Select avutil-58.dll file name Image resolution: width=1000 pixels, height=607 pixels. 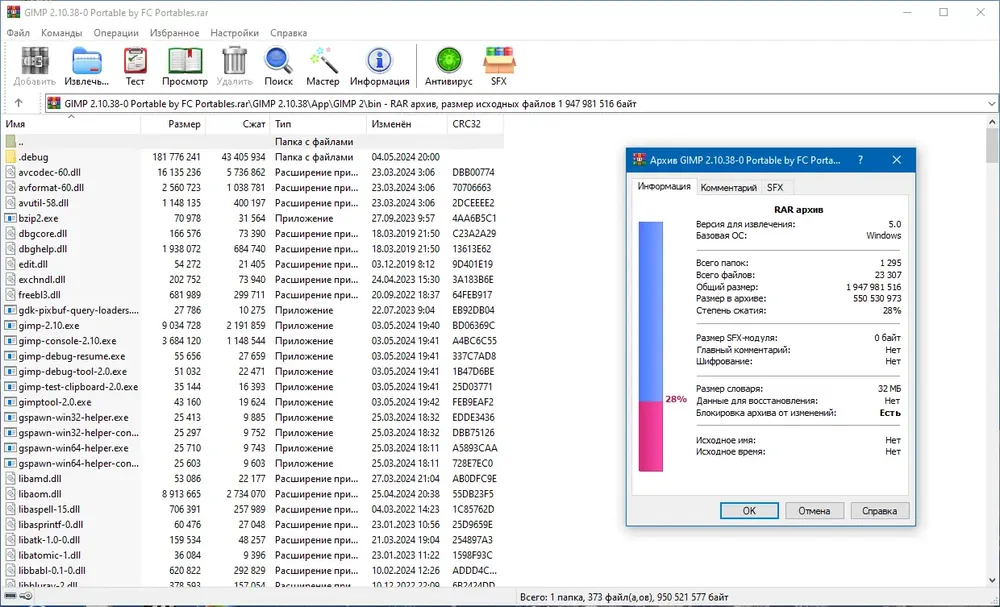click(43, 203)
